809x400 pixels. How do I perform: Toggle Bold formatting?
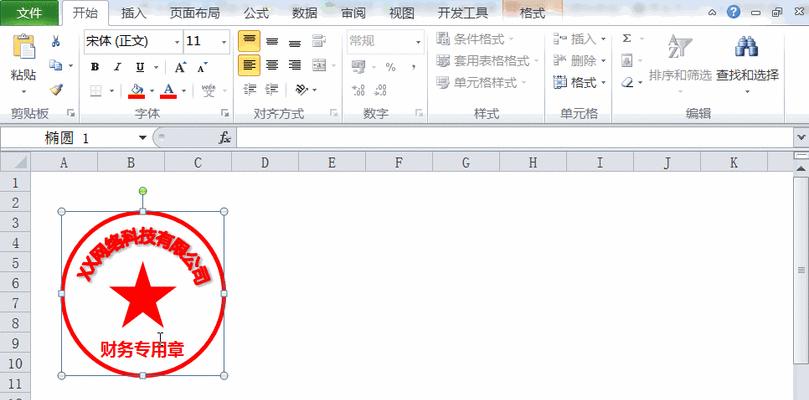(95, 67)
